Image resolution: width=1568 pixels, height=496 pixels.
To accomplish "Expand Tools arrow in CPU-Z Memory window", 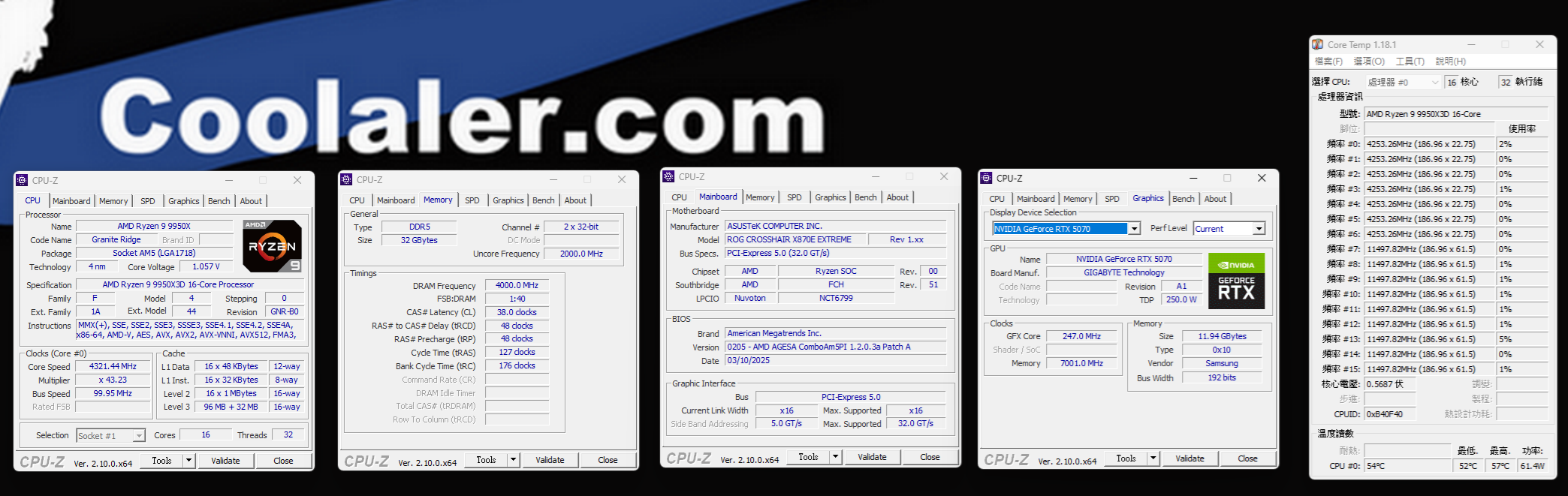I will point(514,460).
